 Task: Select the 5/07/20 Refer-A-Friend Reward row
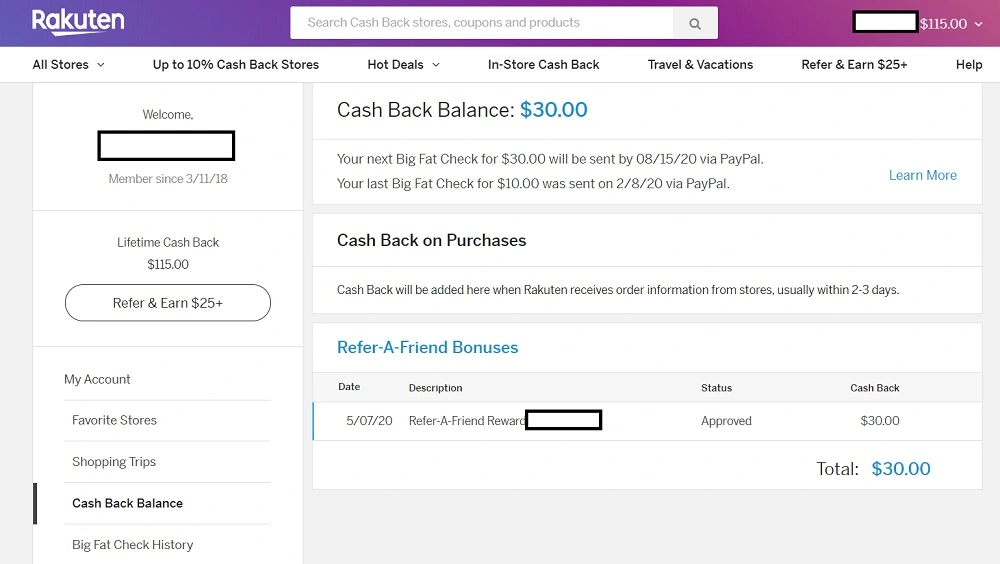(647, 420)
